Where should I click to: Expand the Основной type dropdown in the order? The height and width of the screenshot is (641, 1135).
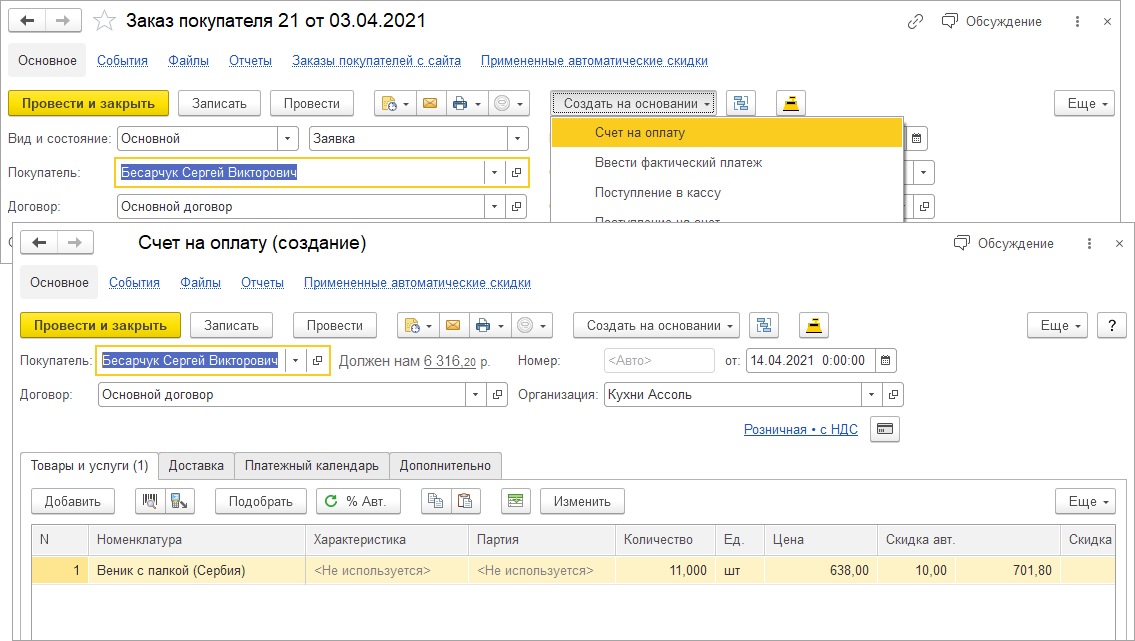287,138
